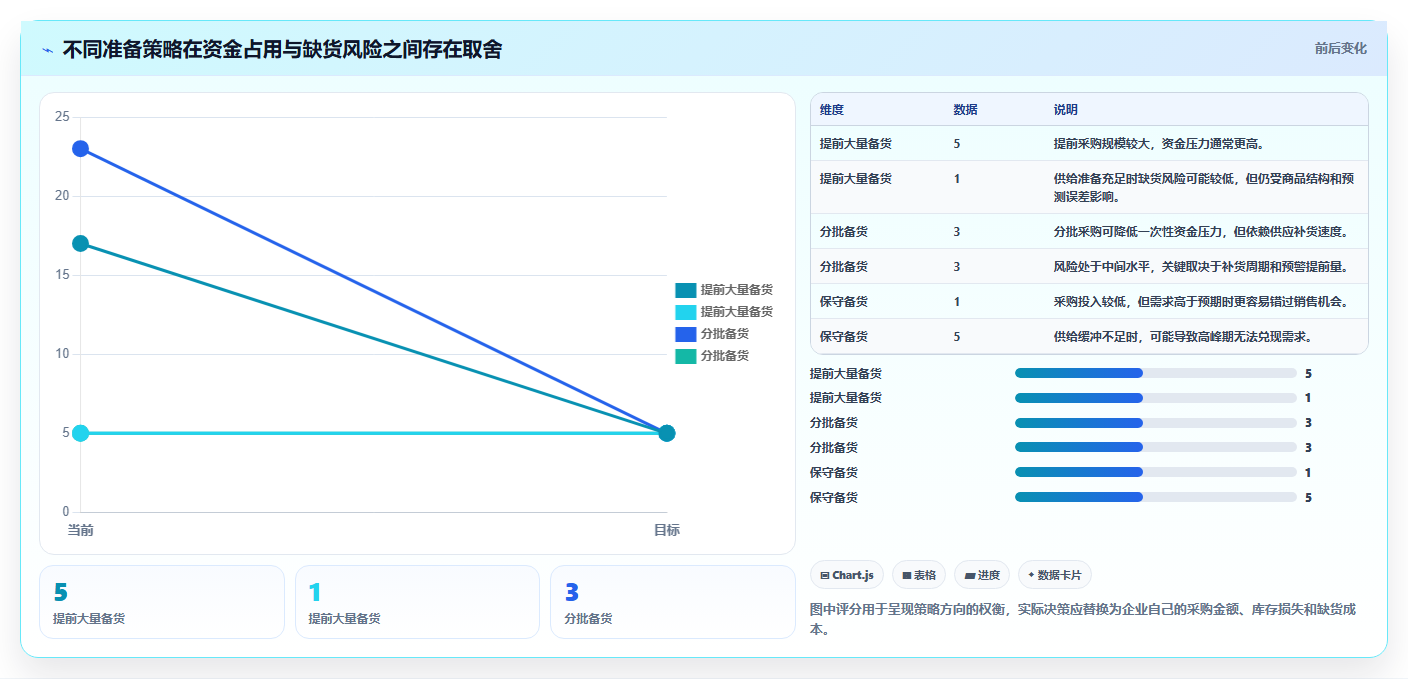Screen dimensions: 1408x679
Task: Click the 10 y-axis tick label
Action: pos(61,354)
